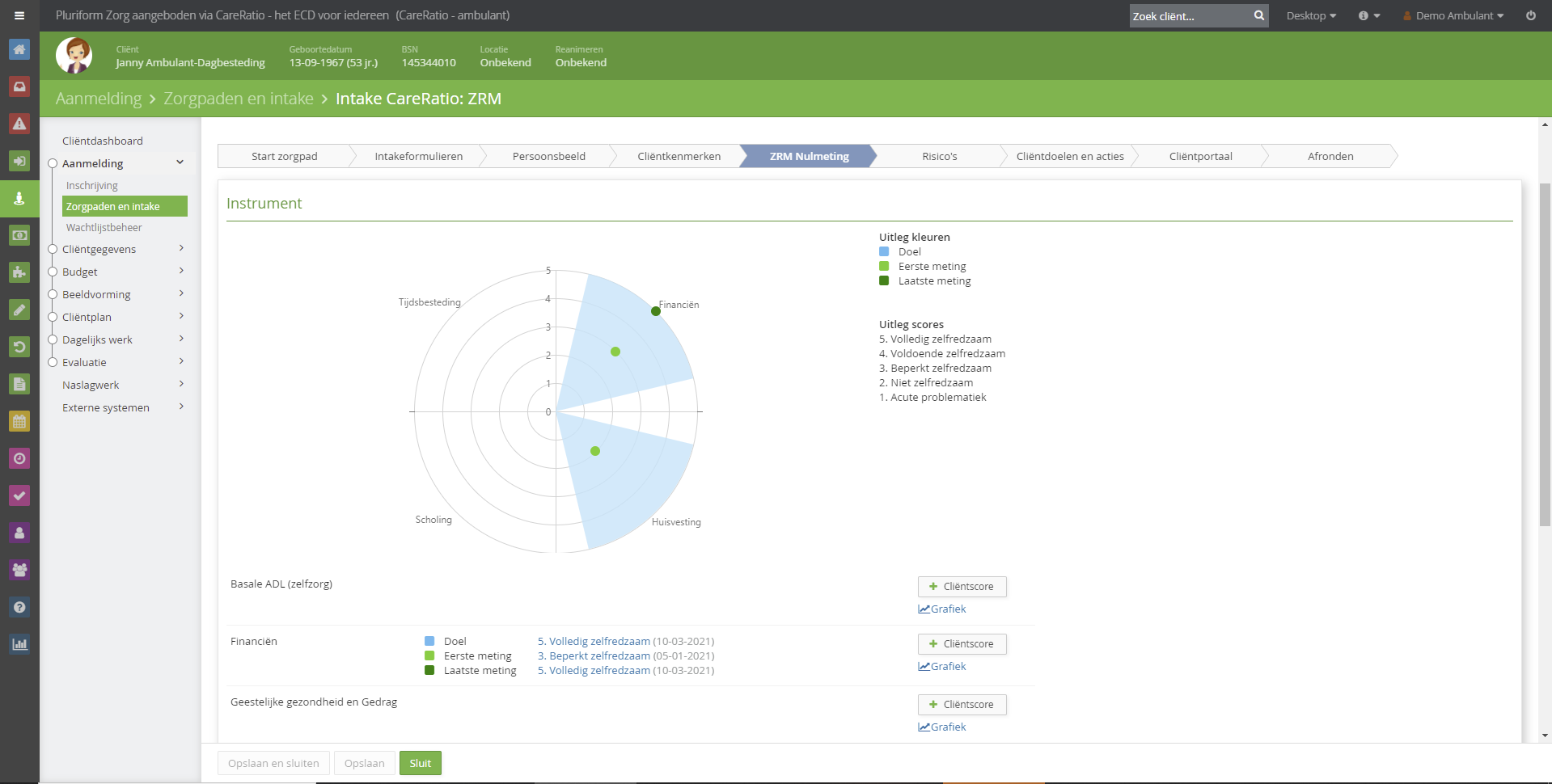Viewport: 1552px width, 784px height.
Task: Open Financiën Doel score dated 10-03-2021
Action: click(594, 641)
